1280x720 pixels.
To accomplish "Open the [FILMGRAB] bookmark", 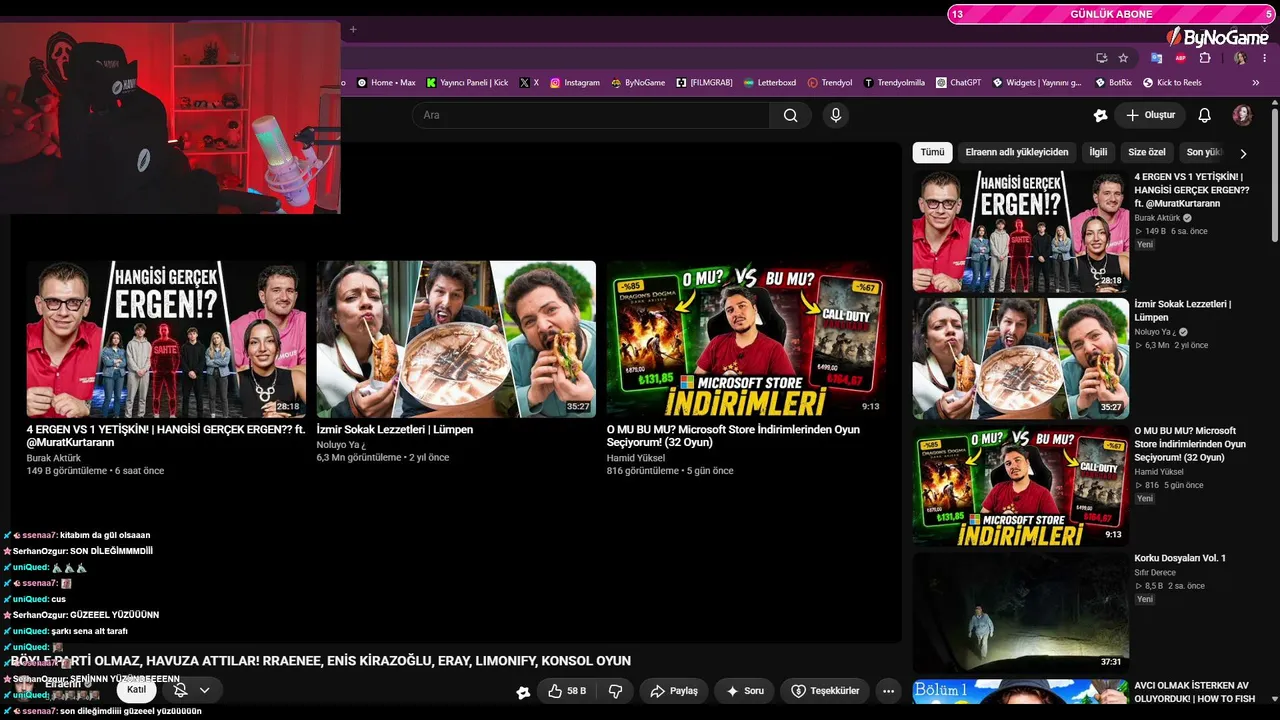I will (704, 83).
